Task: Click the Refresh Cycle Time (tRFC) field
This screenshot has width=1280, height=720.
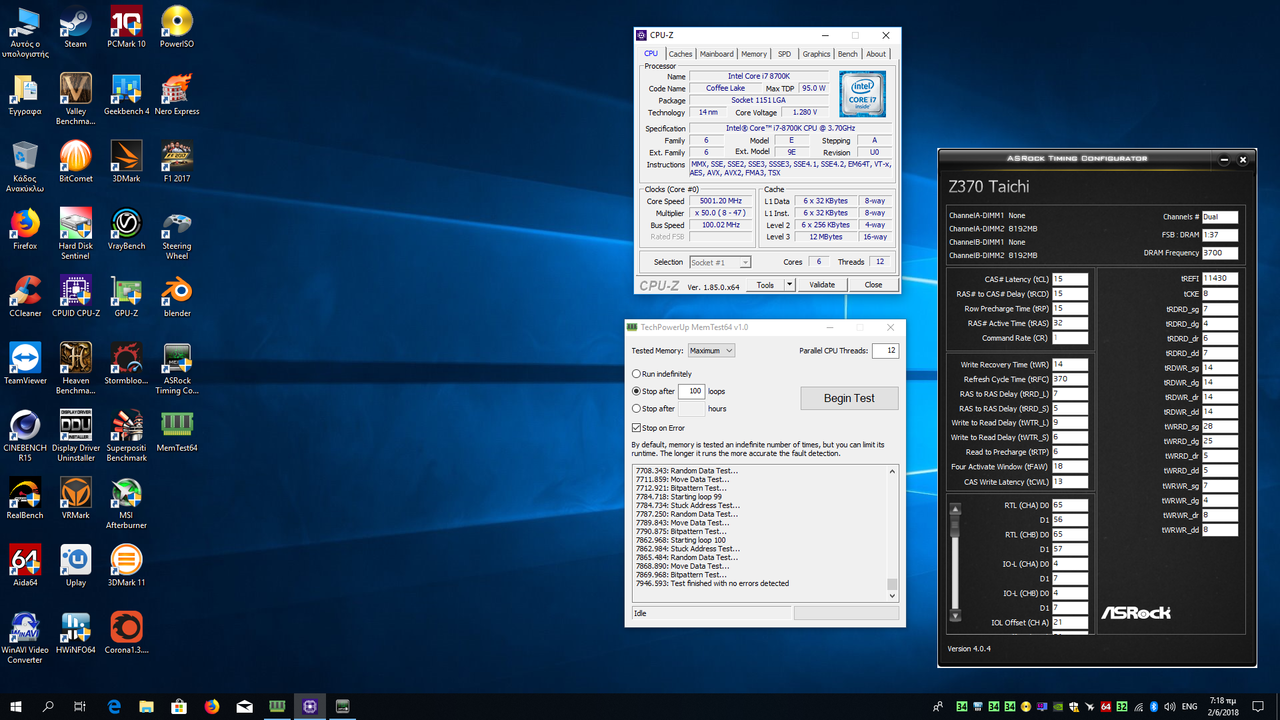Action: tap(1069, 379)
